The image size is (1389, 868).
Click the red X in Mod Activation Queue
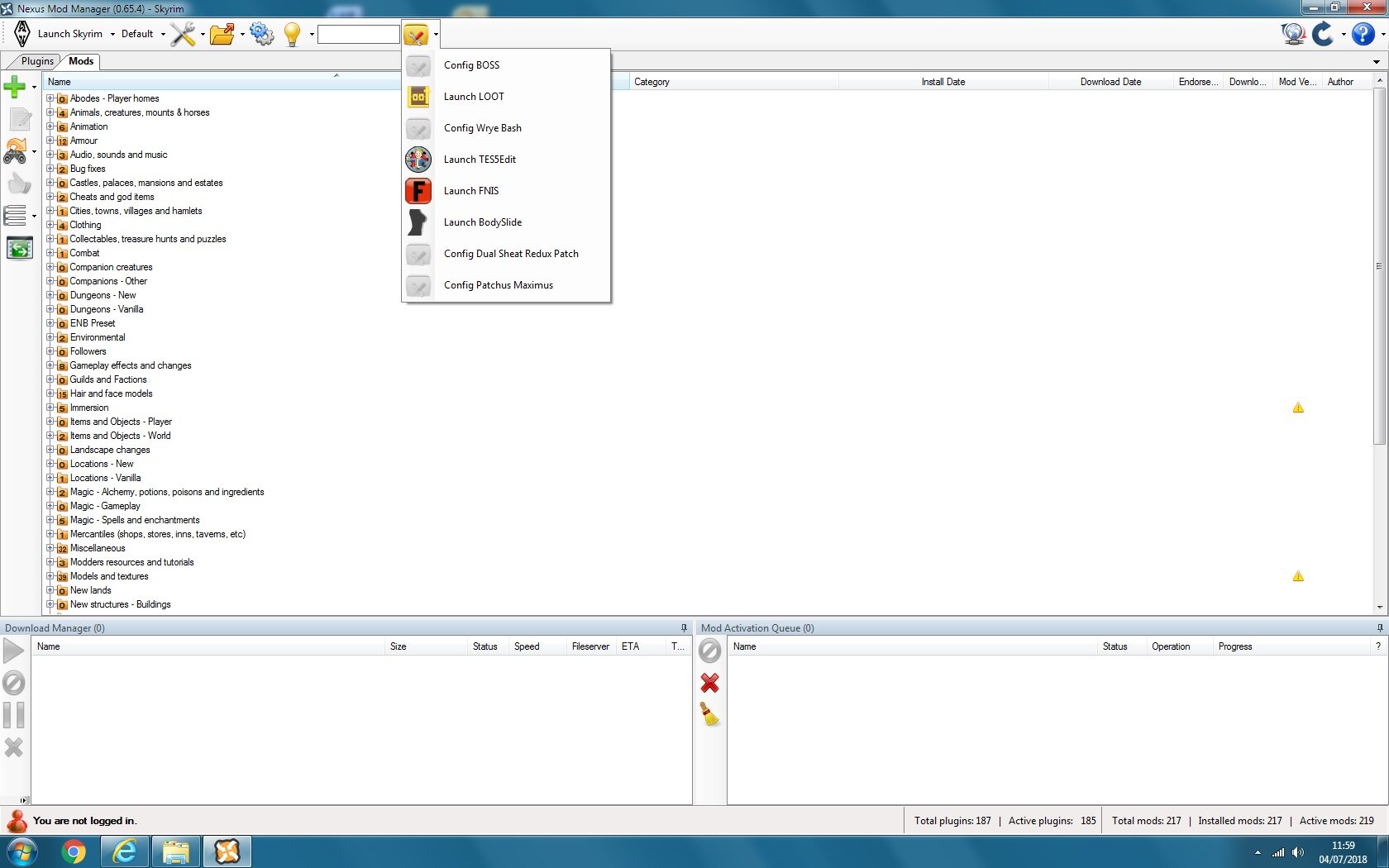click(709, 683)
